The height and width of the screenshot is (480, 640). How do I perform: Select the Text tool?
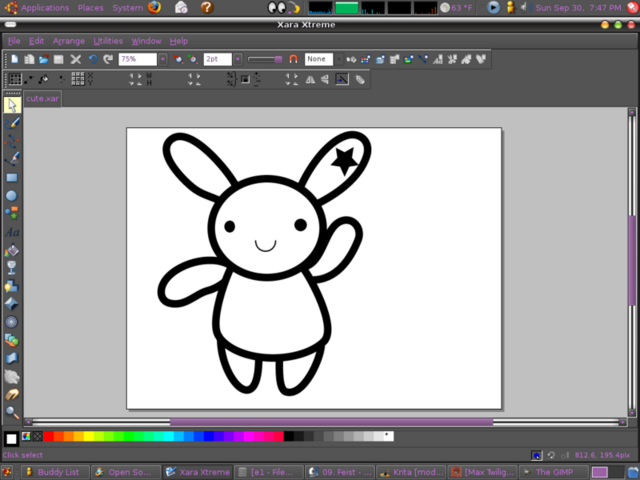[12, 232]
